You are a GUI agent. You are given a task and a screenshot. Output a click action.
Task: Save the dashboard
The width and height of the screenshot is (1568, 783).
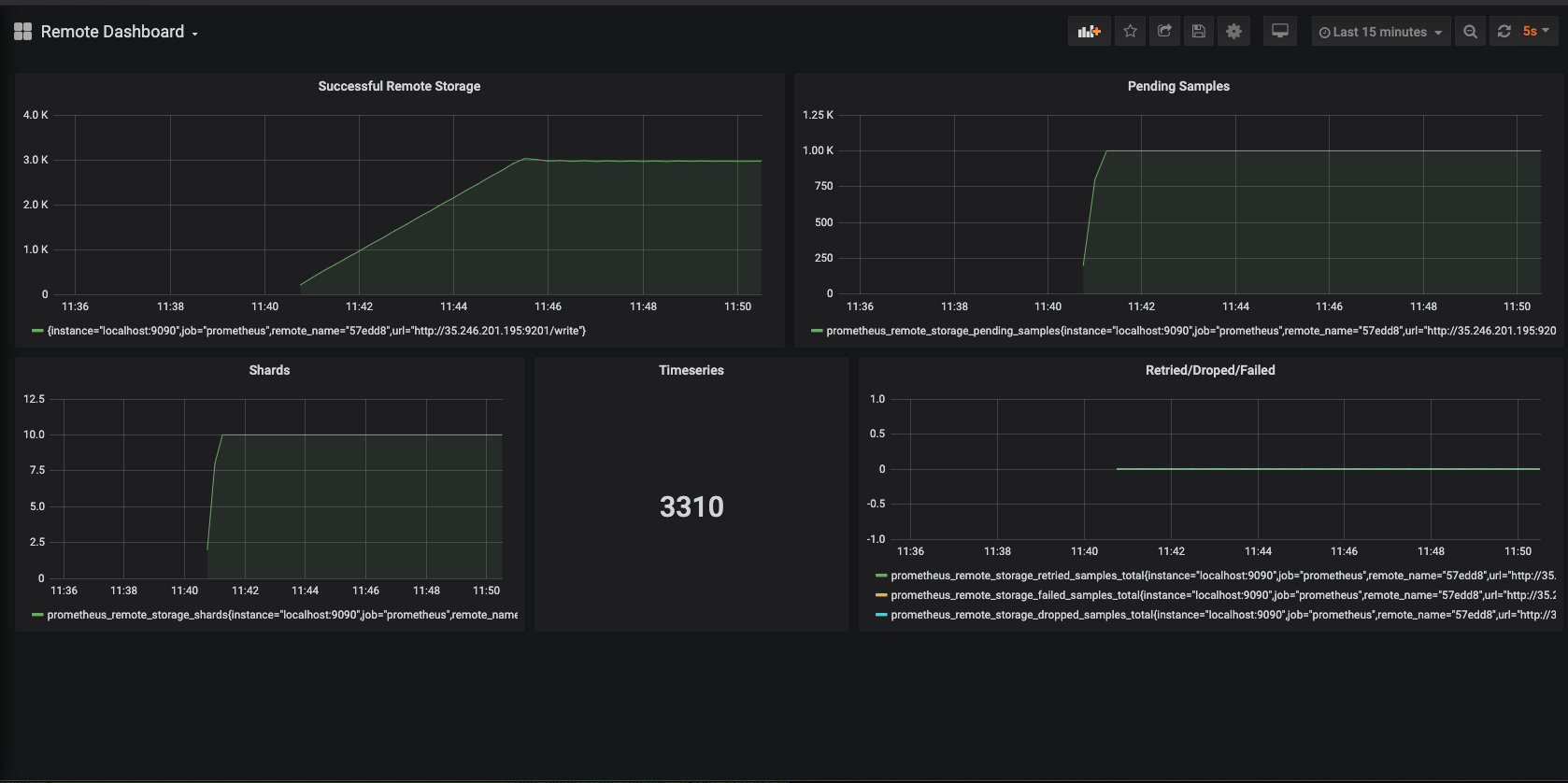[1199, 31]
